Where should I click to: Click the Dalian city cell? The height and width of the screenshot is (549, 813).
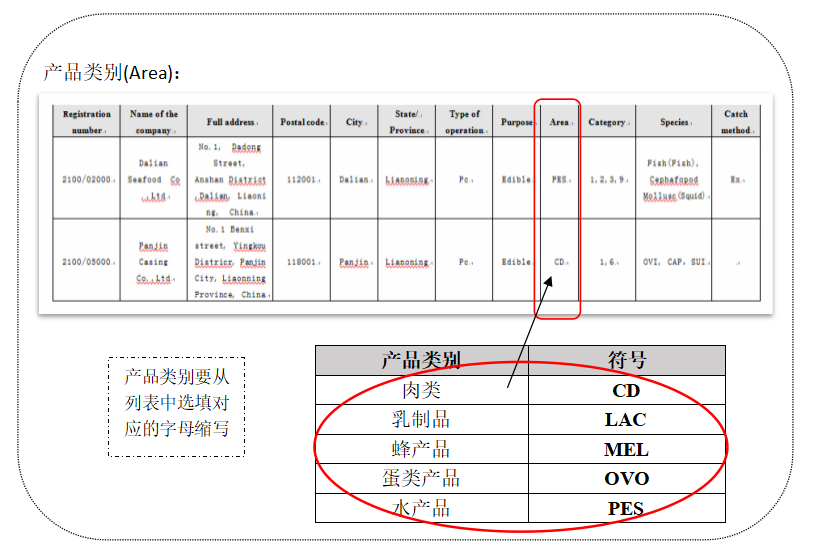[354, 179]
